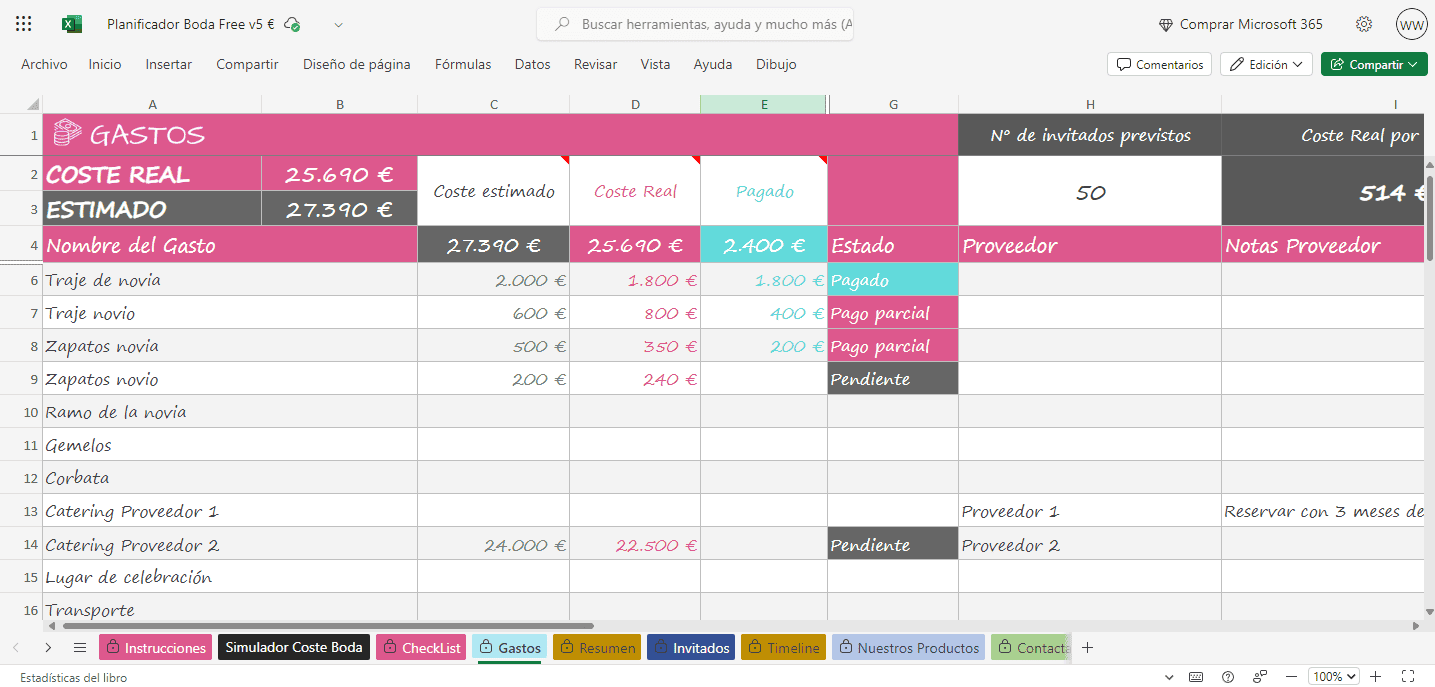Click the Comentarios button
Screen dimensions: 1435x687
1159,64
